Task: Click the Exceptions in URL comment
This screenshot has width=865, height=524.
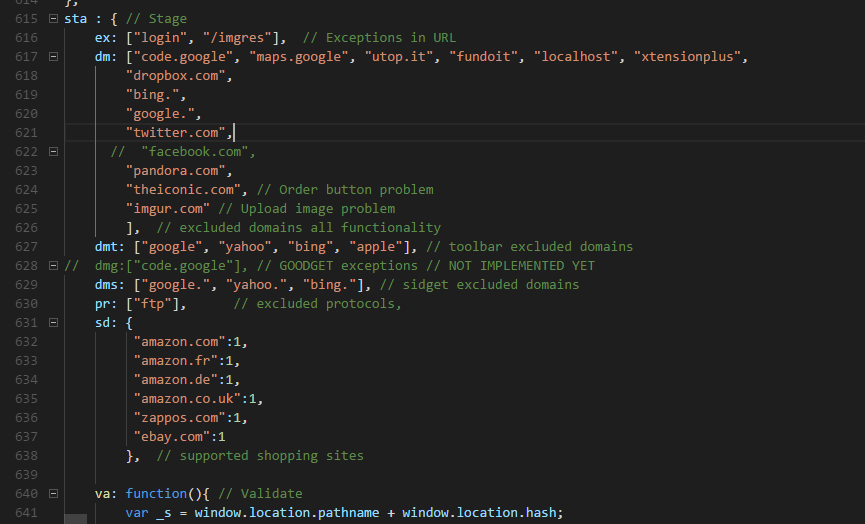Action: point(379,38)
